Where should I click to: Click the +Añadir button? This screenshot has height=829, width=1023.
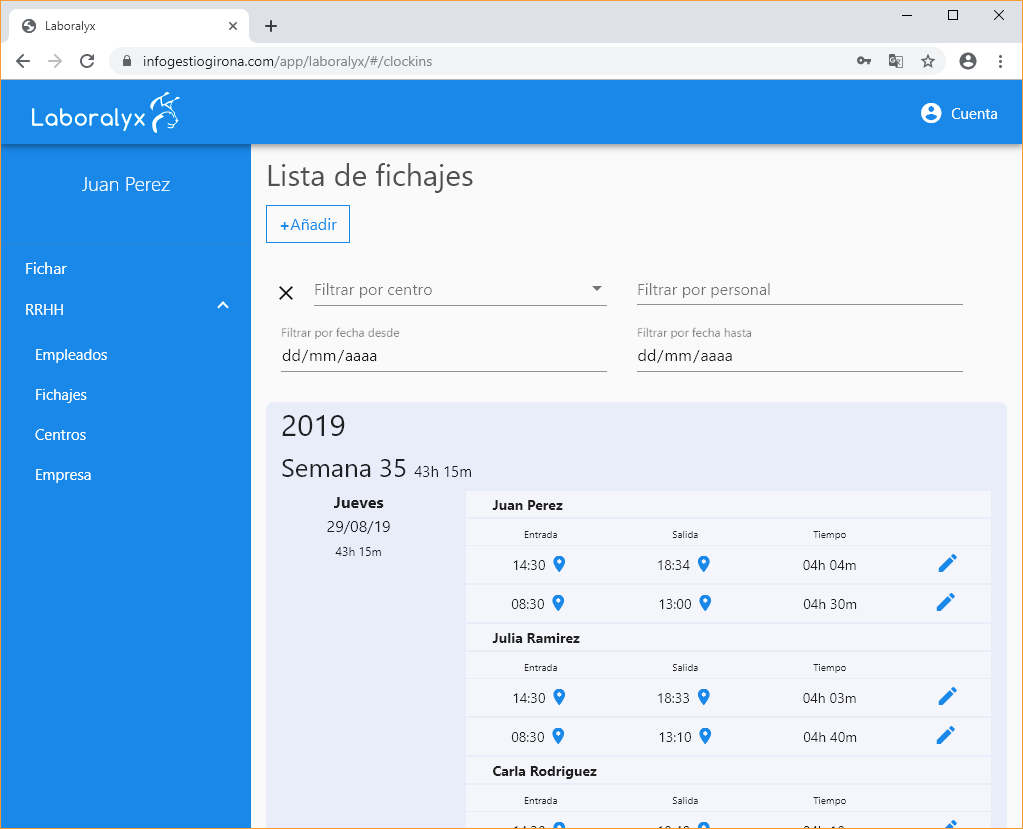click(308, 224)
